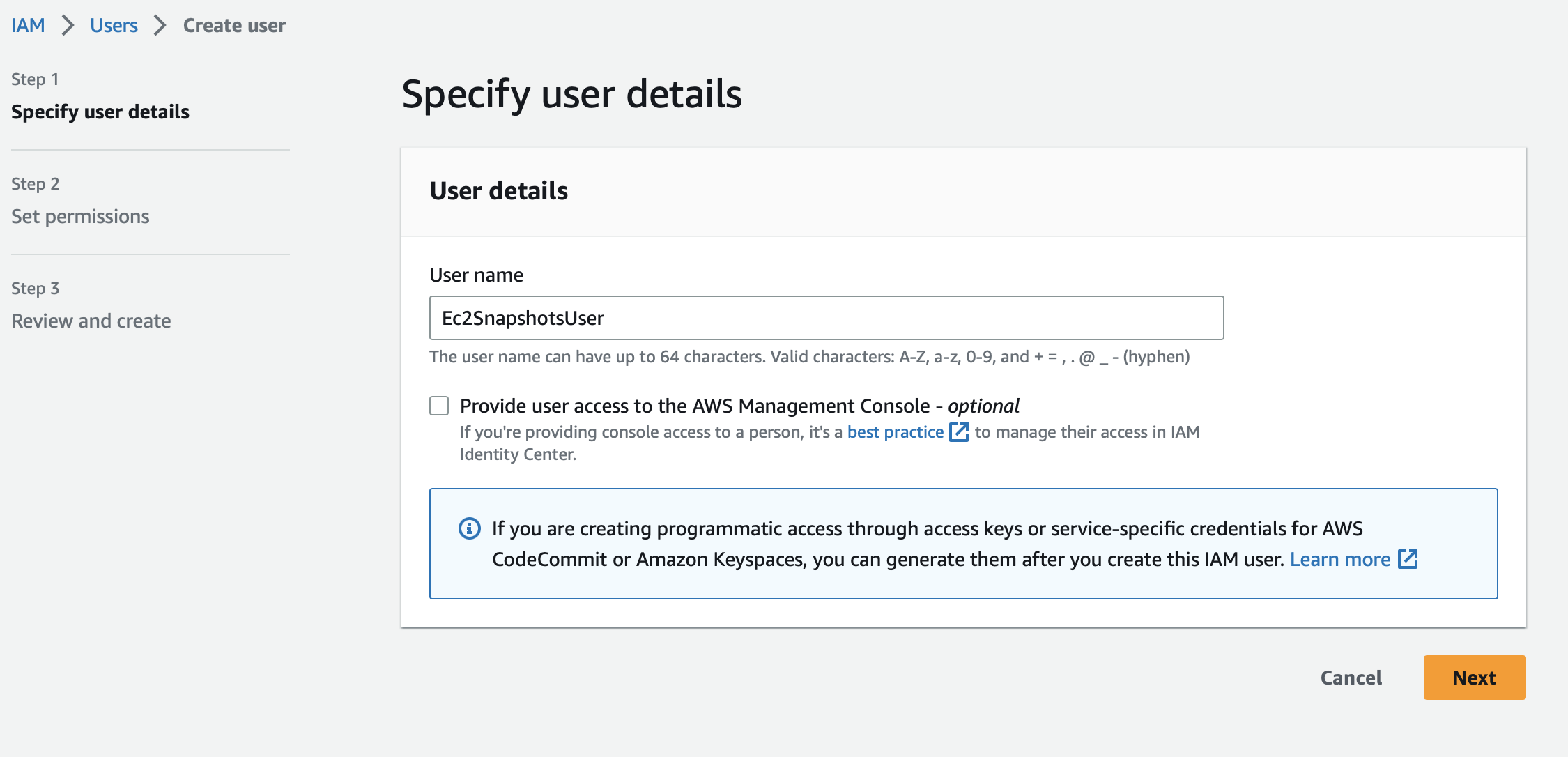This screenshot has width=1568, height=757.
Task: Click the external link icon beside best practice
Action: click(x=960, y=432)
